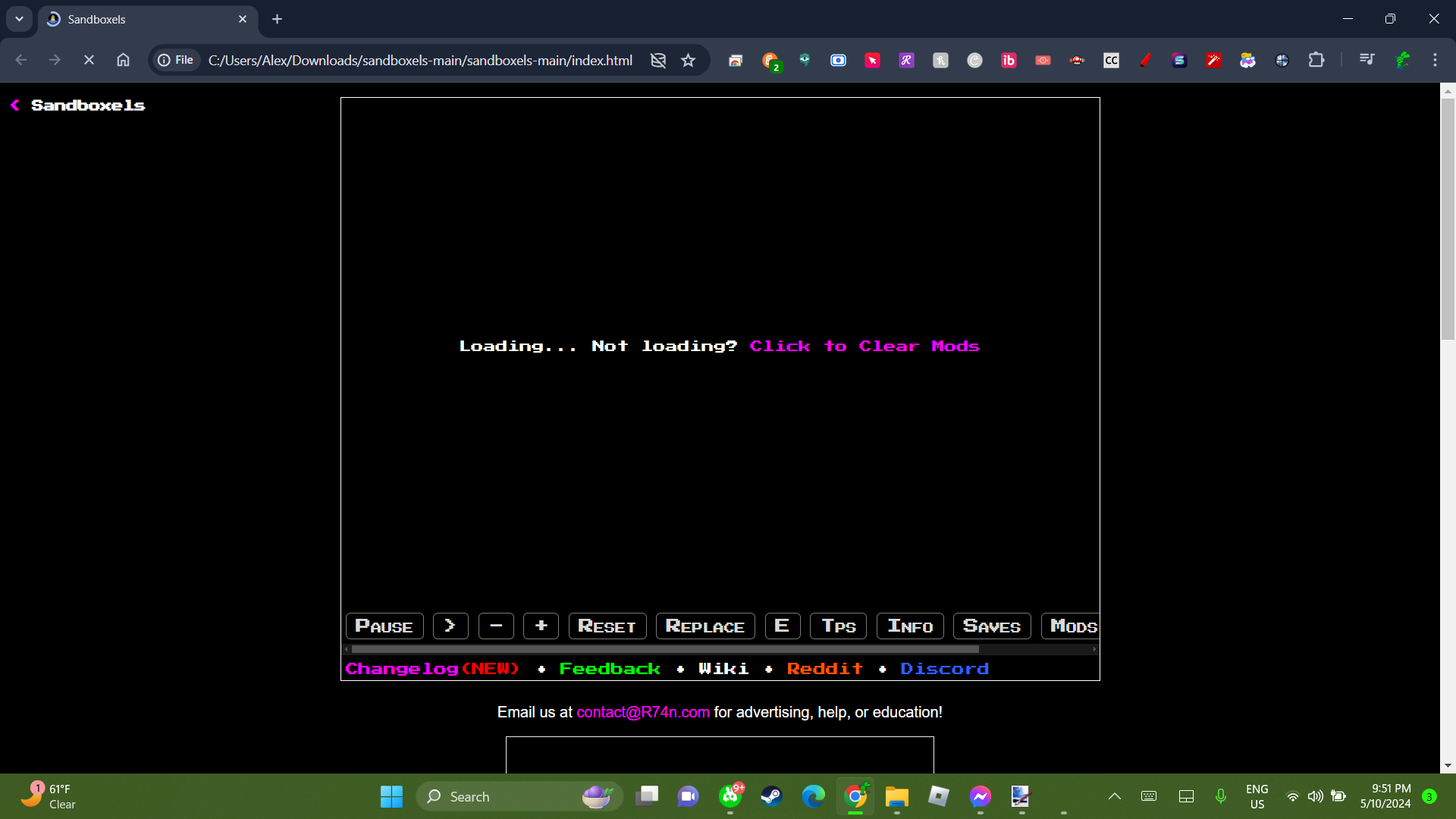Click the pink back arrow beside Sandboxels
Image resolution: width=1456 pixels, height=819 pixels.
tap(15, 105)
